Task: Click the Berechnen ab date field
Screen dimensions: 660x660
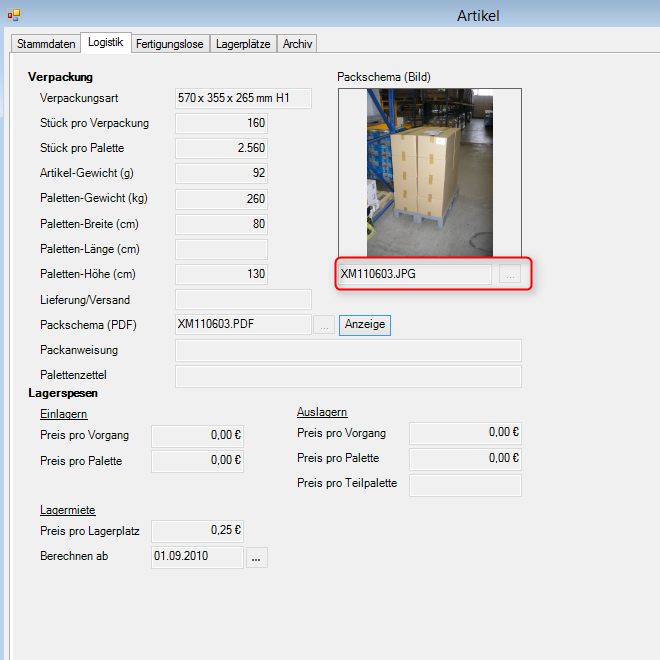Action: tap(197, 557)
